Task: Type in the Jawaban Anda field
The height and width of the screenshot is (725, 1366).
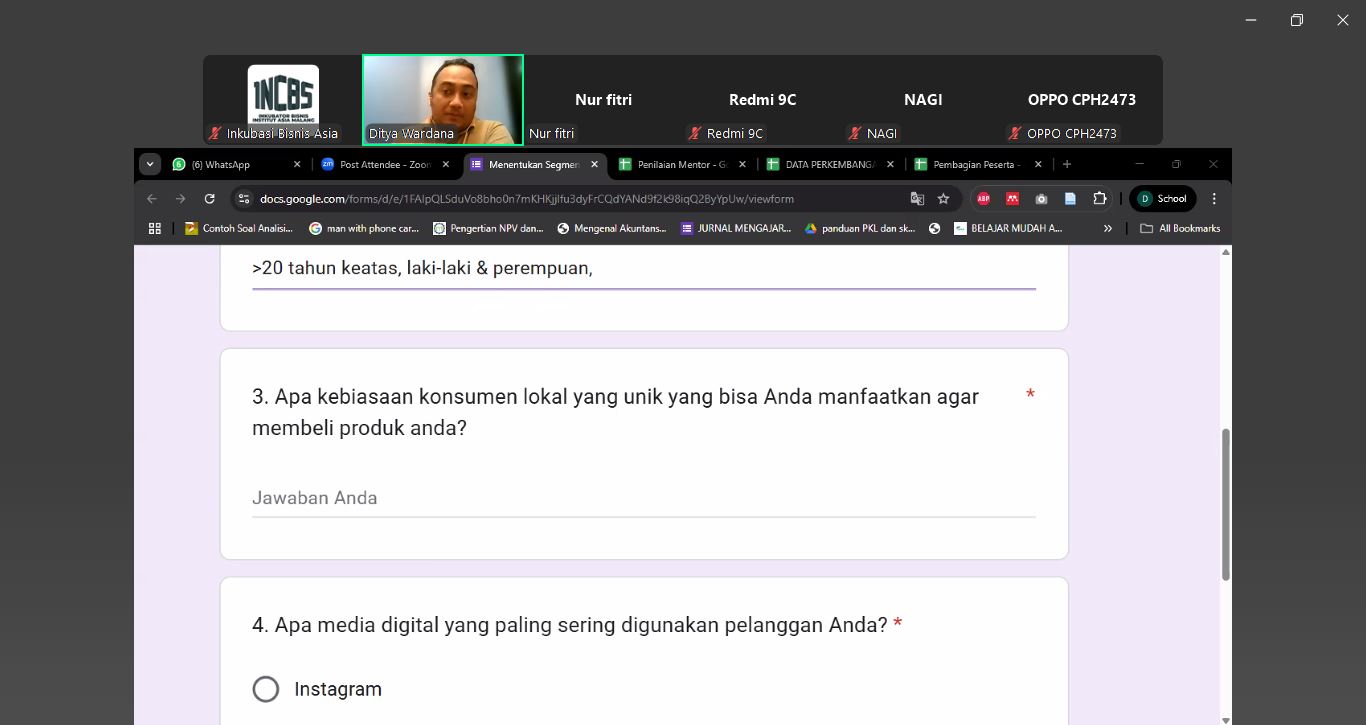Action: pos(643,498)
